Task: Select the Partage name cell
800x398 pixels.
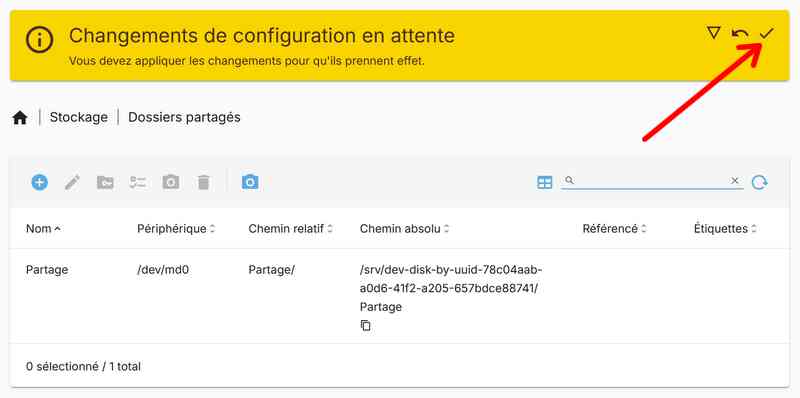Action: [x=47, y=270]
